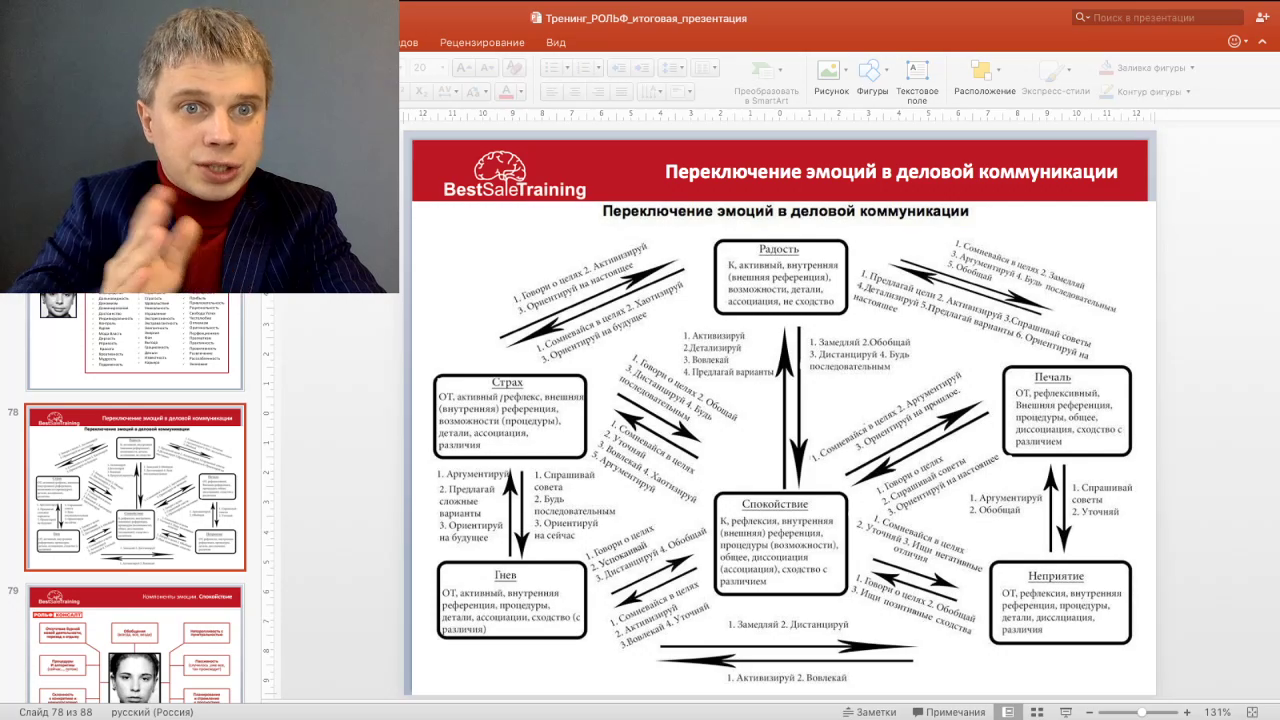Screen dimensions: 1280x720
Task: Open the font color dropdown arrow
Action: click(x=522, y=92)
